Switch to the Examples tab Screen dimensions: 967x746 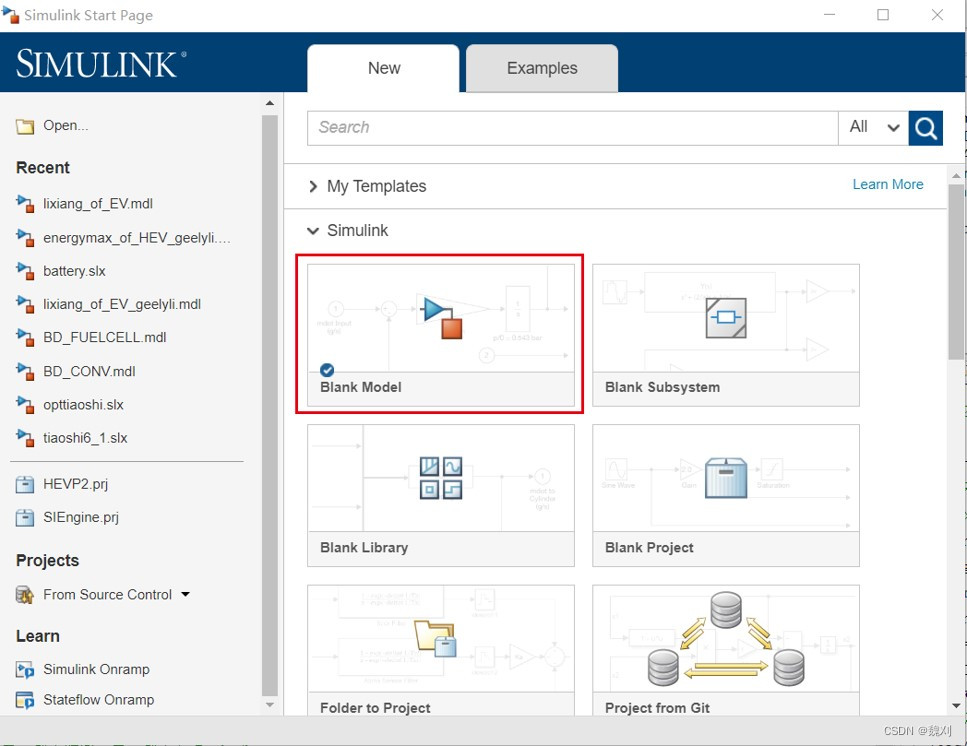[541, 68]
